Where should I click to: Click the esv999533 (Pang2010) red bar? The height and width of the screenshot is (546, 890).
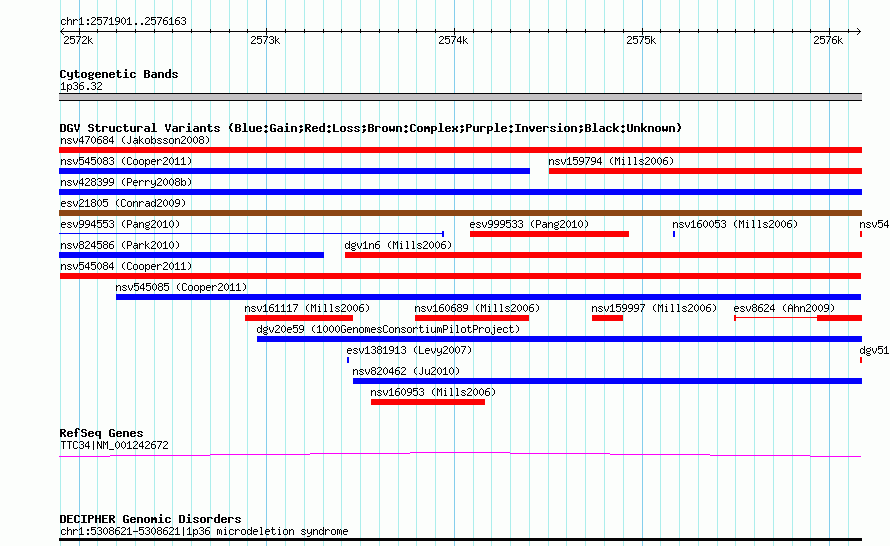pos(549,234)
